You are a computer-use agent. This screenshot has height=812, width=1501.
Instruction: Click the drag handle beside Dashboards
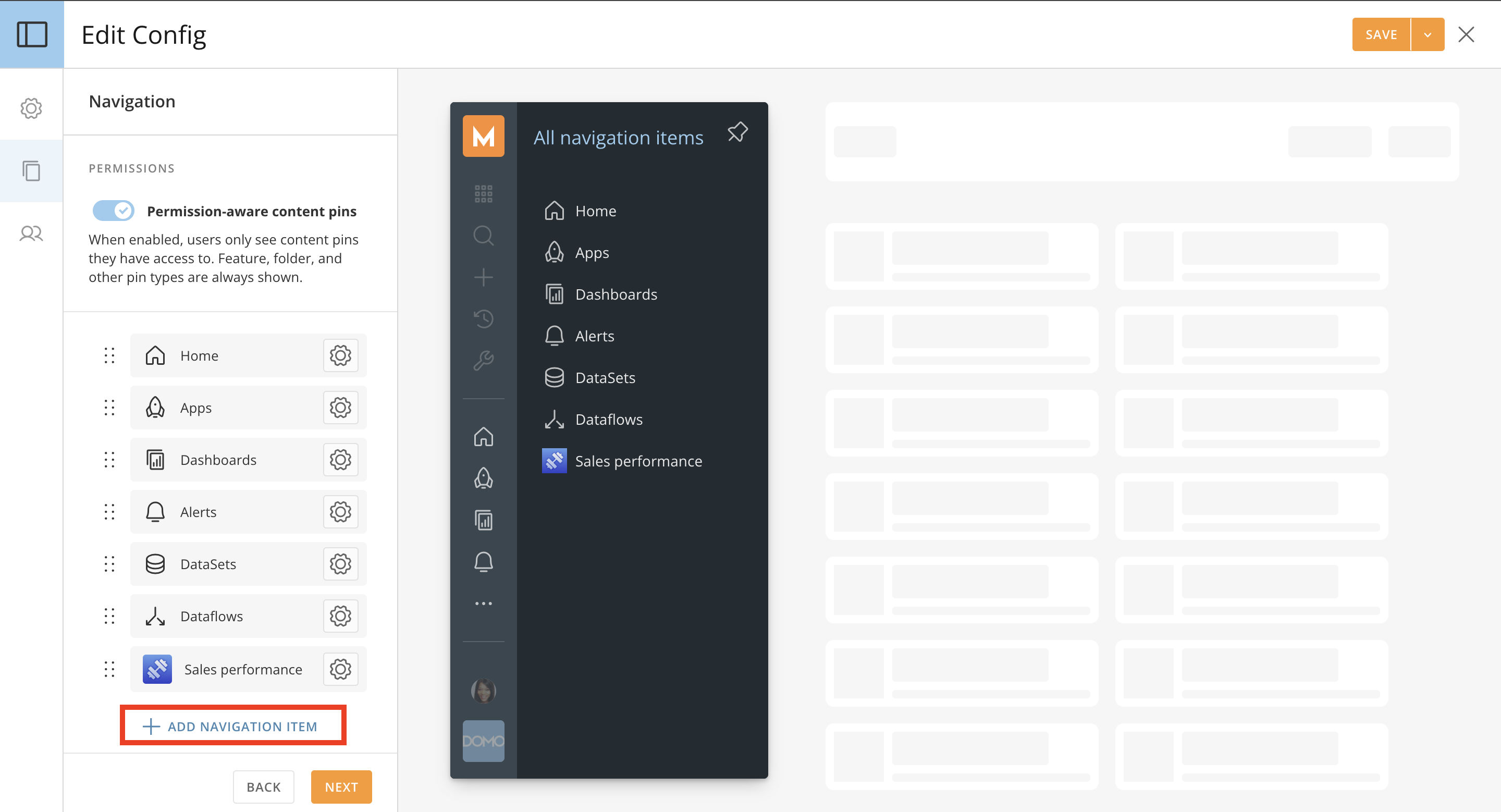coord(109,460)
